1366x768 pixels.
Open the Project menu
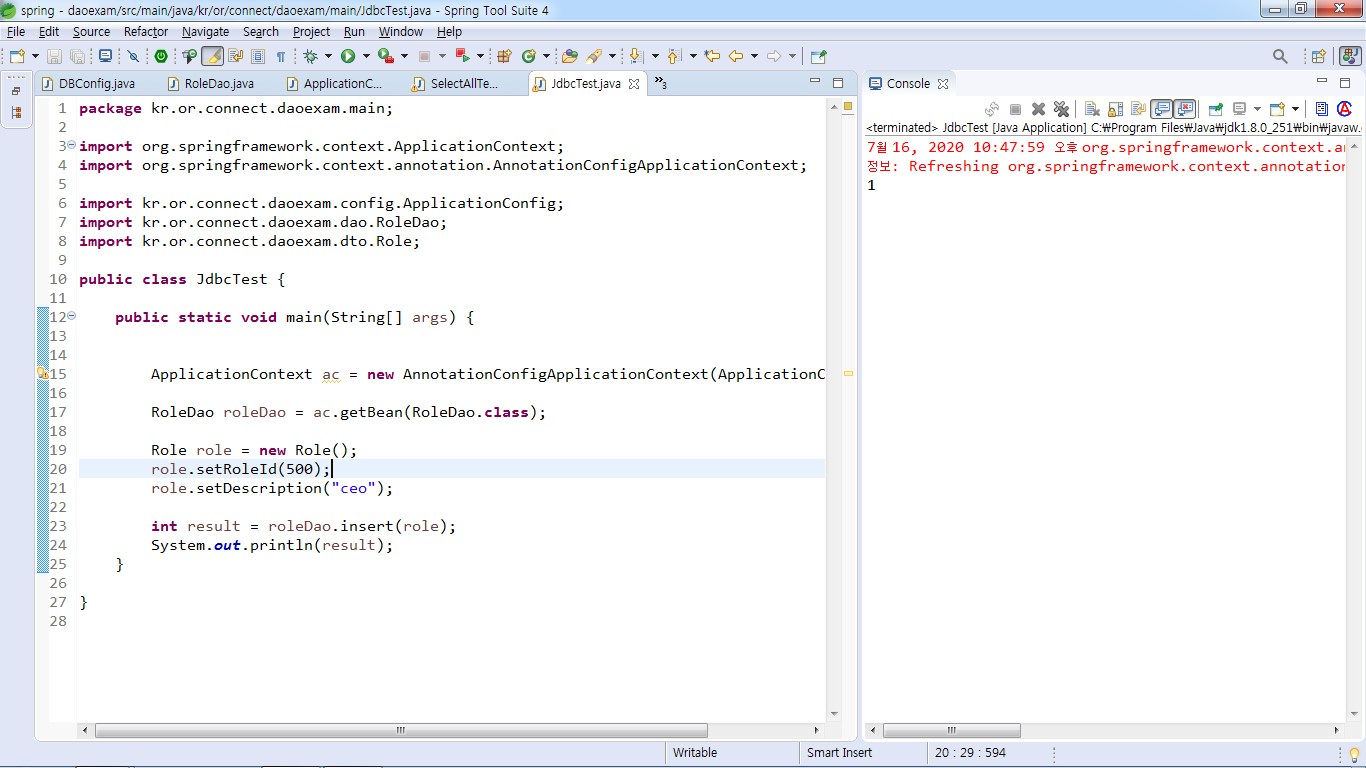pos(311,32)
